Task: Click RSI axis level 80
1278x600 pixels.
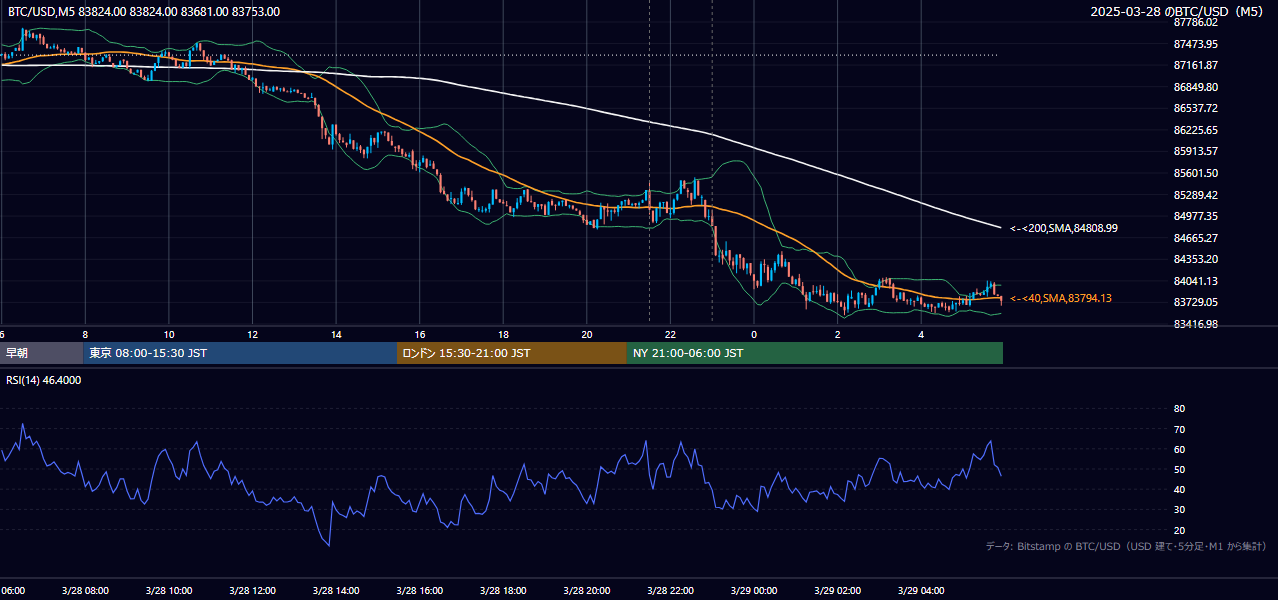Action: 1179,409
